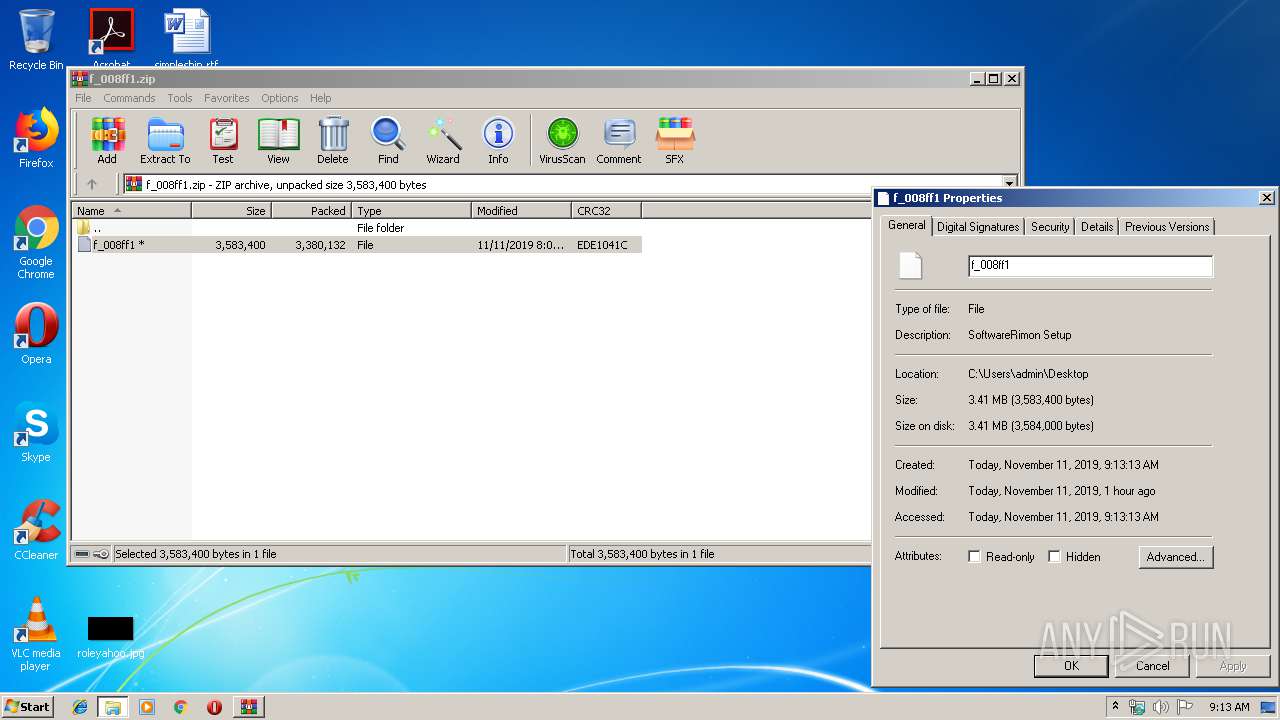Screen dimensions: 1280x720
Task: Select the General tab
Action: [907, 225]
